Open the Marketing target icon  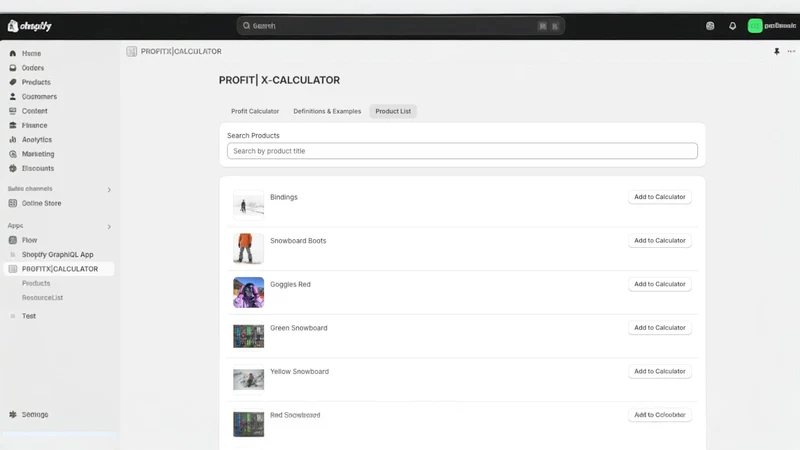[13, 154]
